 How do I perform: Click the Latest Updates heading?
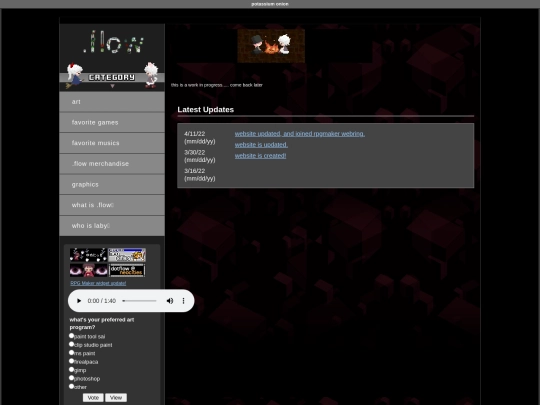[206, 110]
